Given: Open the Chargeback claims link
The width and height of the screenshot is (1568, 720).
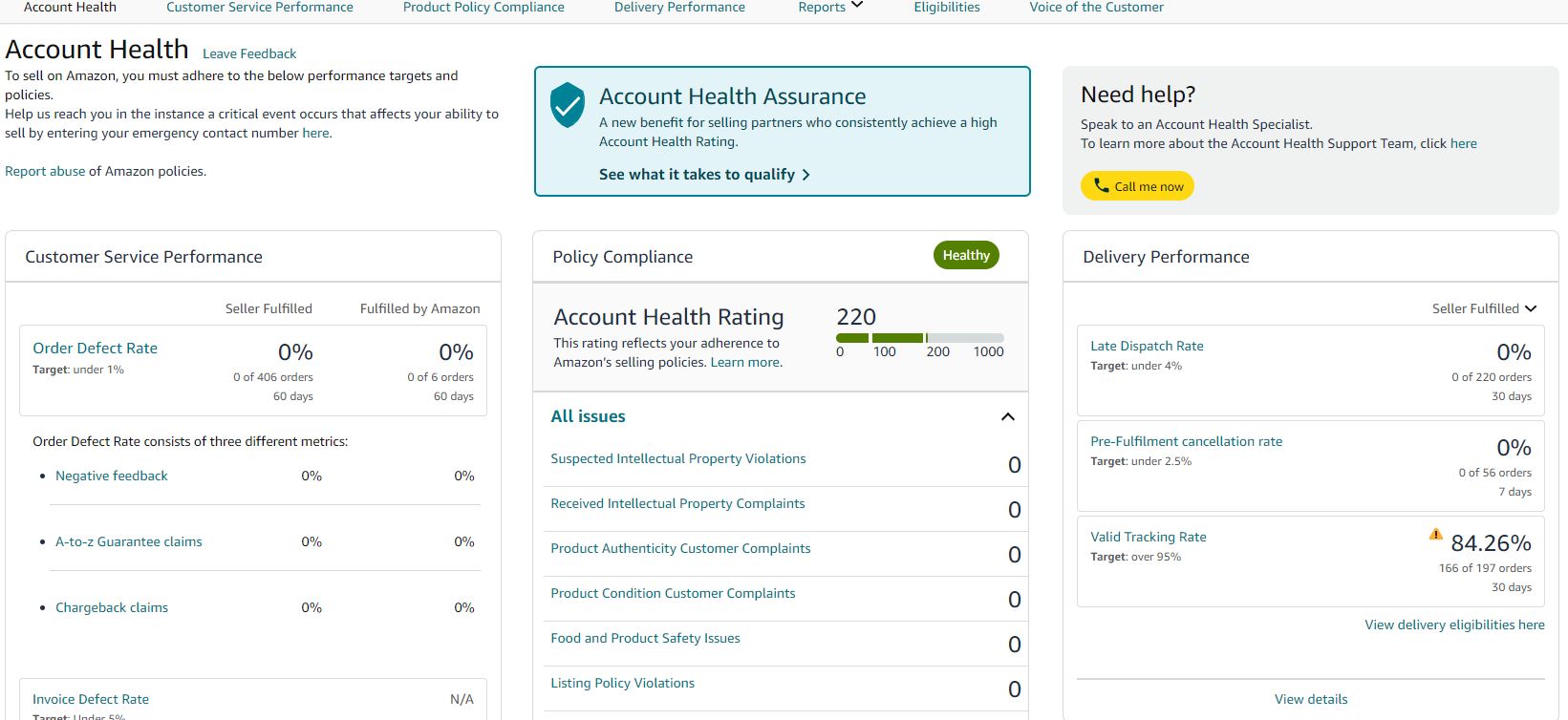Looking at the screenshot, I should point(112,607).
